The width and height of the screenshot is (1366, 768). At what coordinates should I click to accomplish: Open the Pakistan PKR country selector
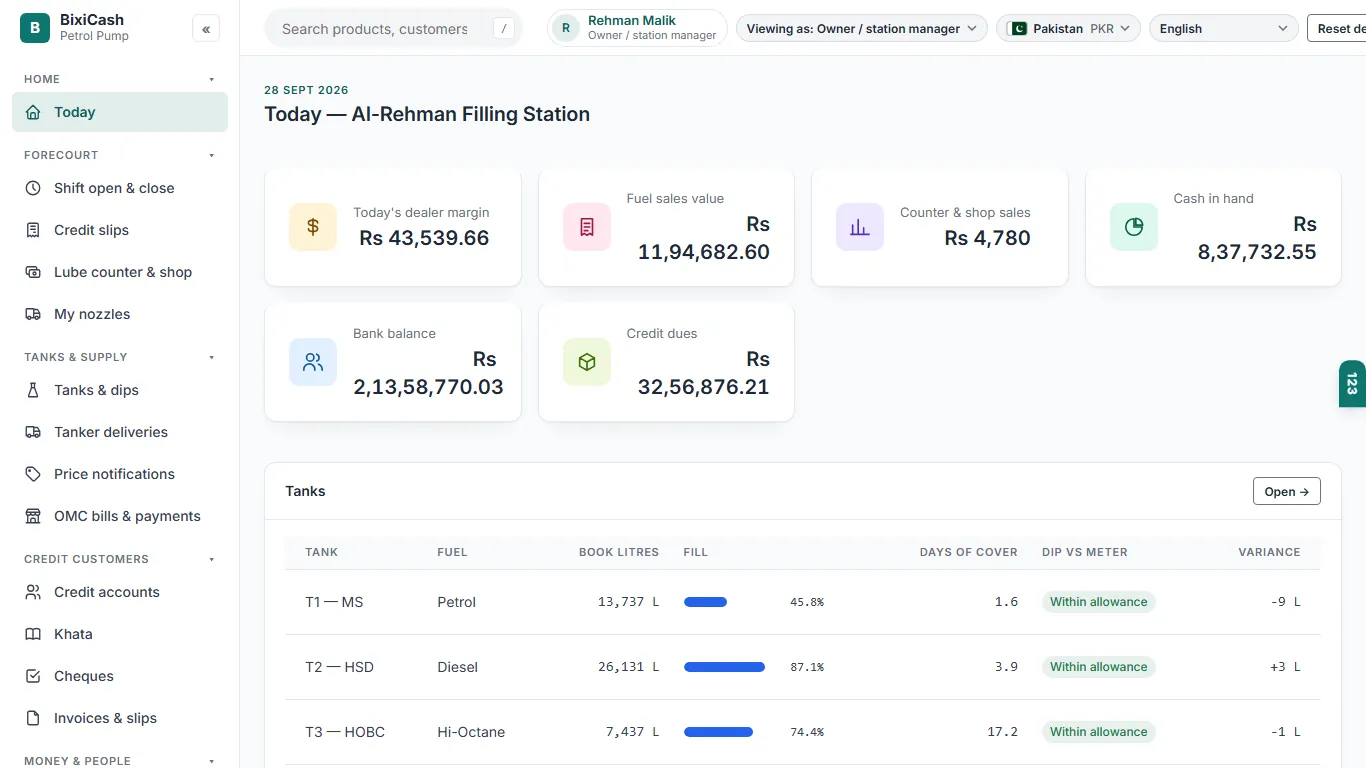1069,29
